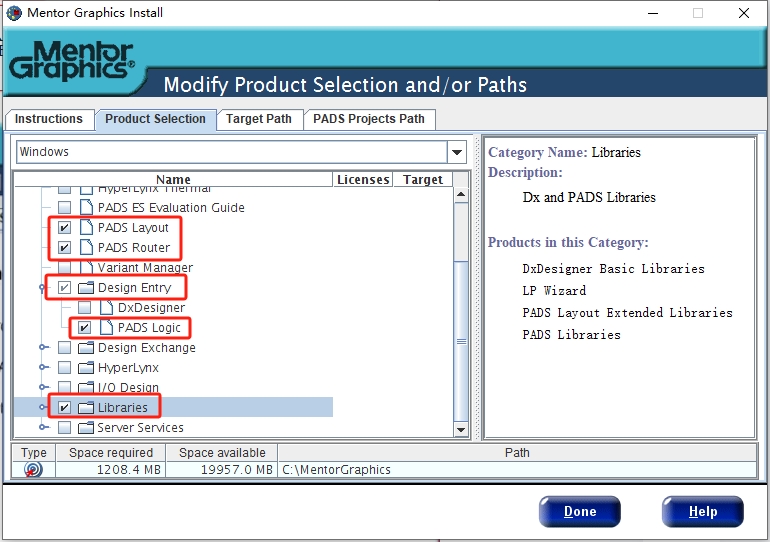Click the Libraries folder icon
Viewport: 770px width, 542px height.
(x=86, y=408)
